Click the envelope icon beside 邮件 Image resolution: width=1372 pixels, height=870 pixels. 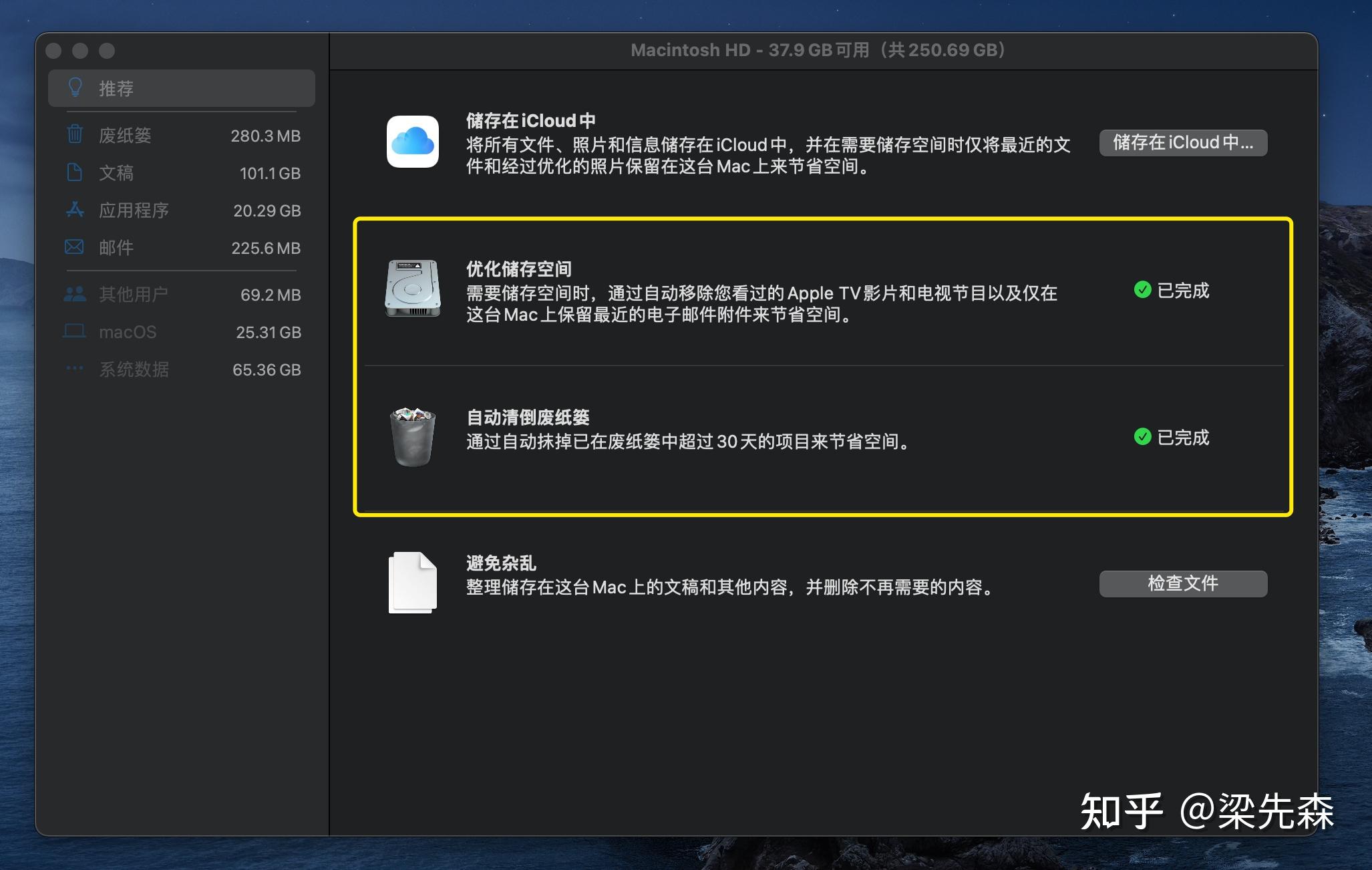[x=74, y=247]
